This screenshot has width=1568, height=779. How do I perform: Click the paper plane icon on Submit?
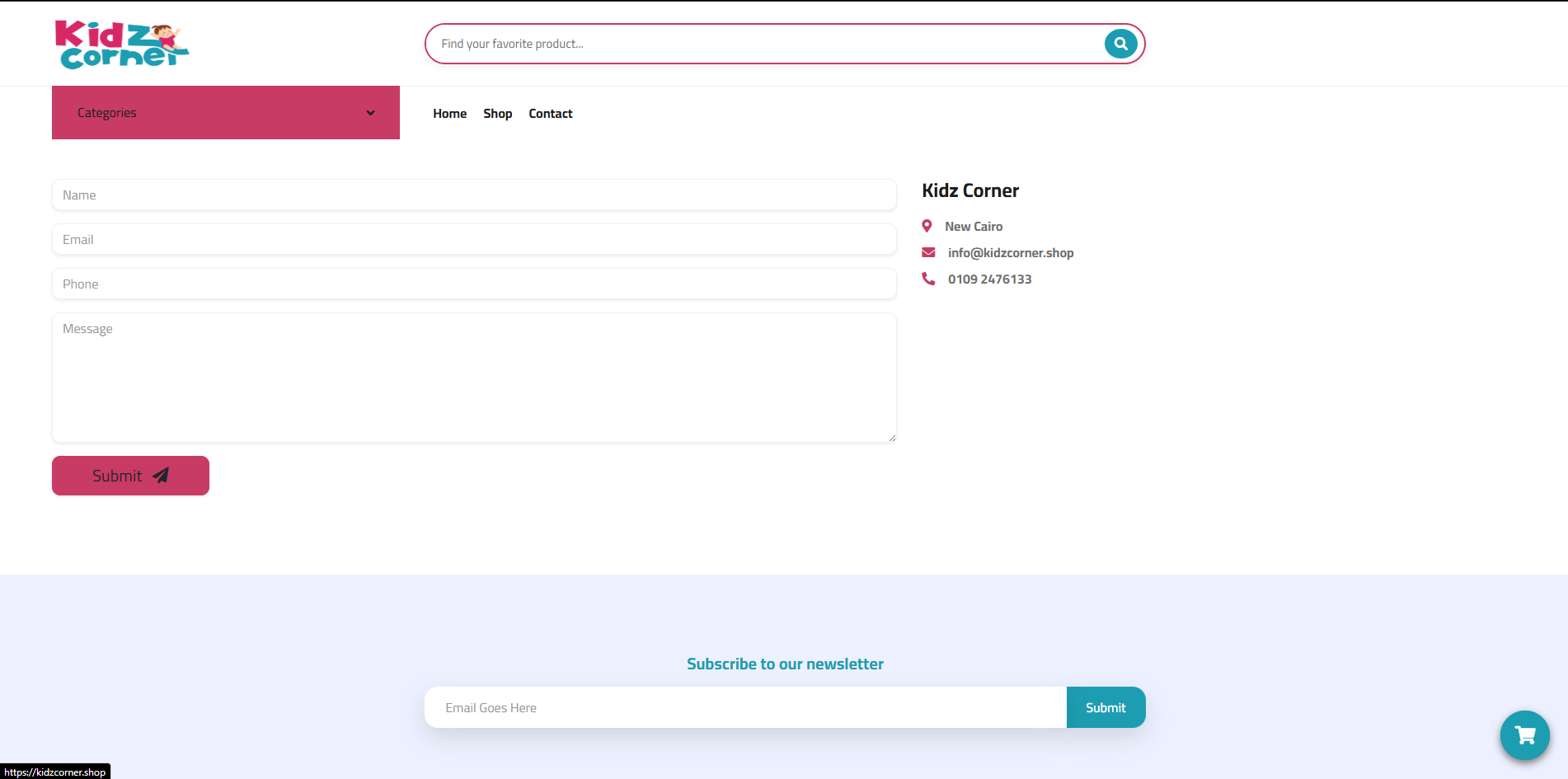click(161, 476)
